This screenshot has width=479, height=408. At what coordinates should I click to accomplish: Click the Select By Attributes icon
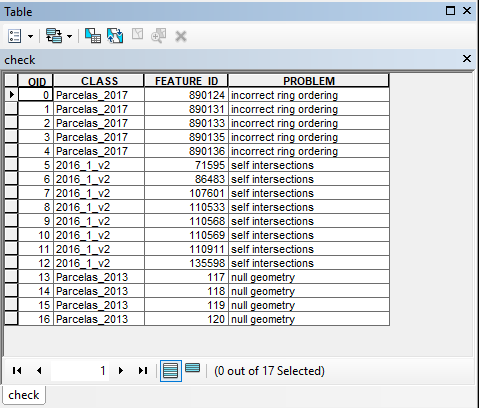click(x=93, y=36)
